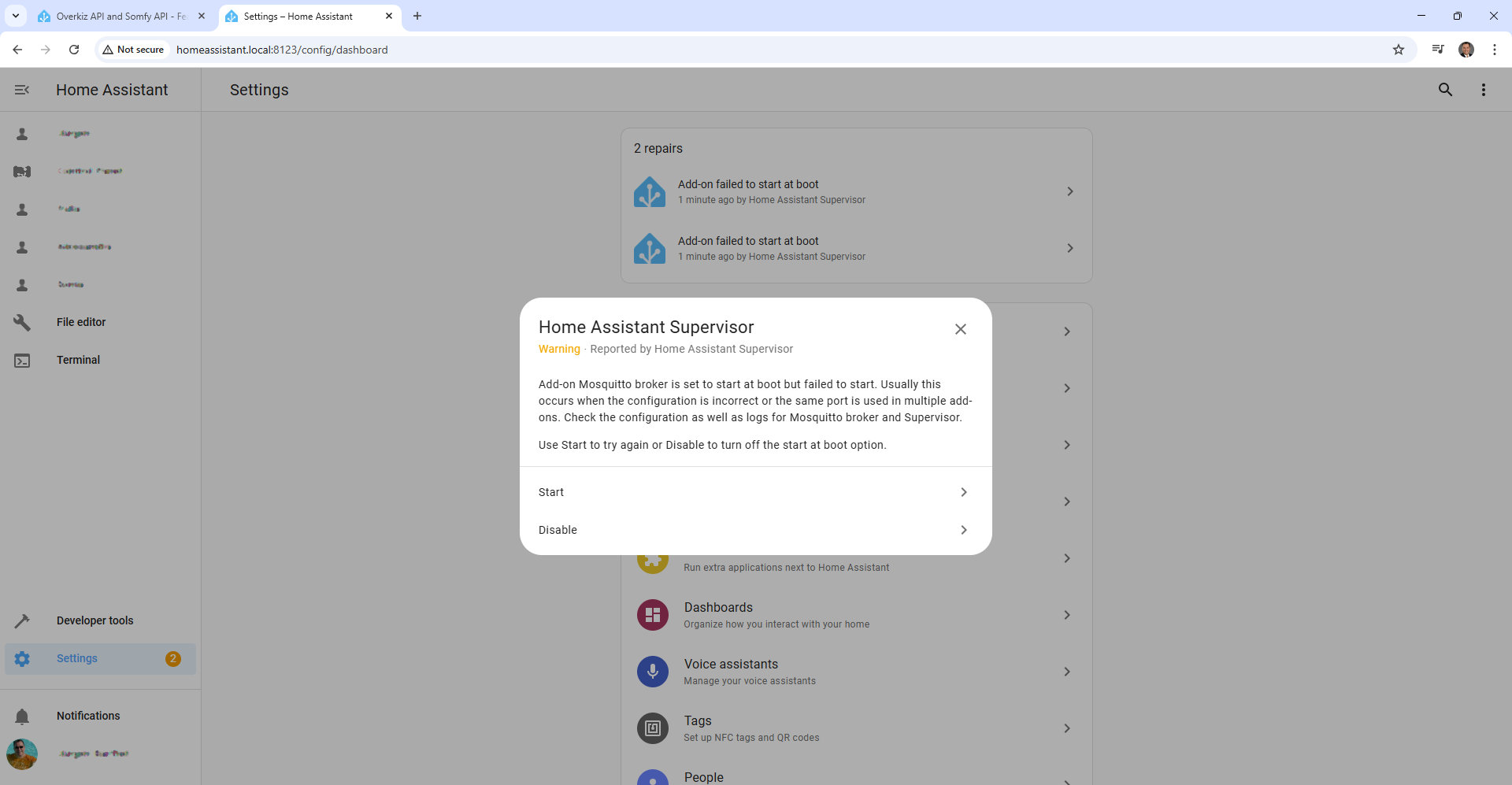The width and height of the screenshot is (1512, 785).
Task: Open search in Settings header
Action: tap(1445, 90)
